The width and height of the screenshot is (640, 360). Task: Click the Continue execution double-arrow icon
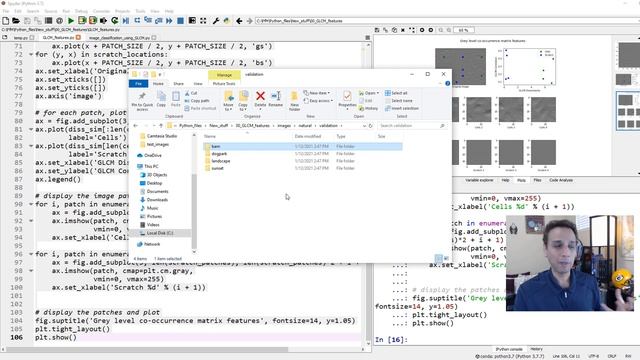[169, 20]
